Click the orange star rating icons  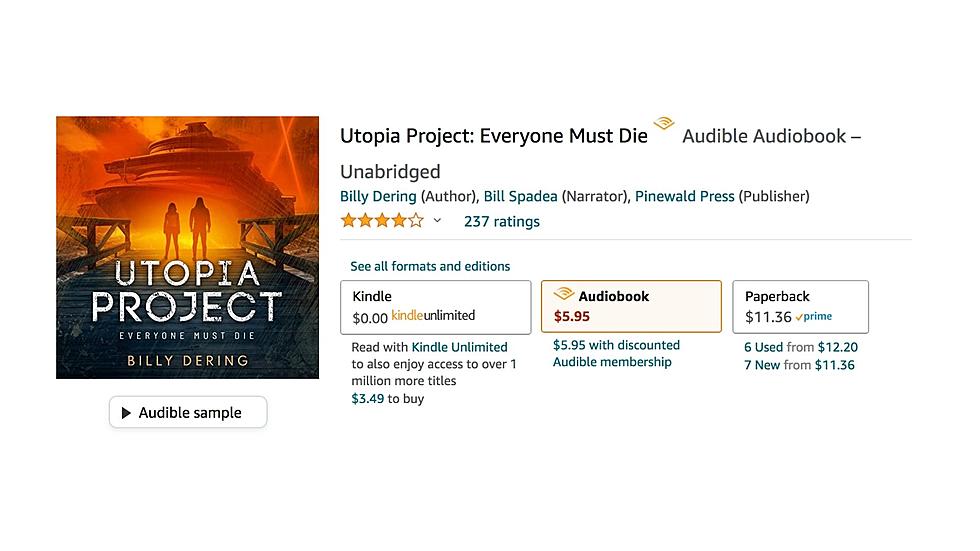pyautogui.click(x=382, y=221)
